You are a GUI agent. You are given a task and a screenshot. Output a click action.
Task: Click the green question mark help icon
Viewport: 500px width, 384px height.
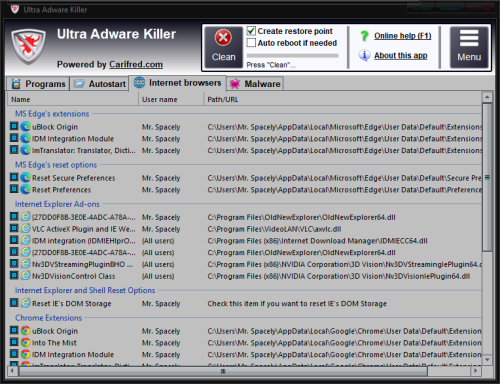(x=364, y=36)
